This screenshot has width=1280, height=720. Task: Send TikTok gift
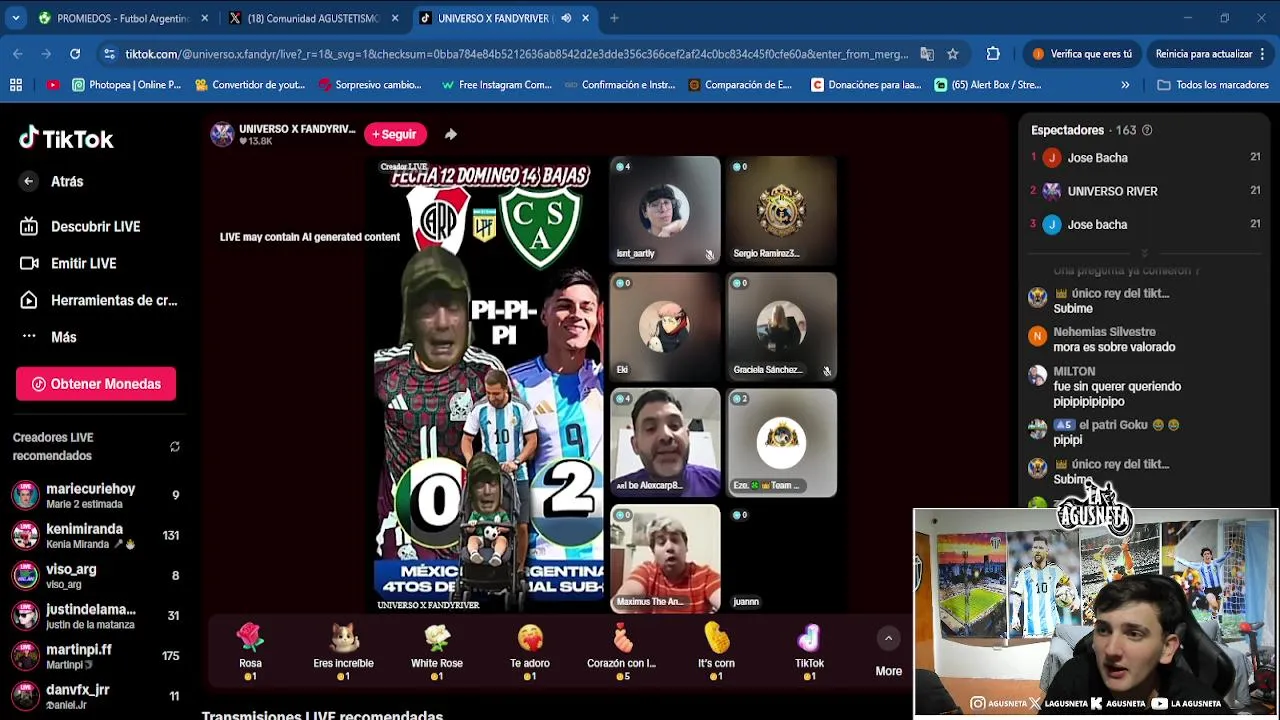[809, 651]
